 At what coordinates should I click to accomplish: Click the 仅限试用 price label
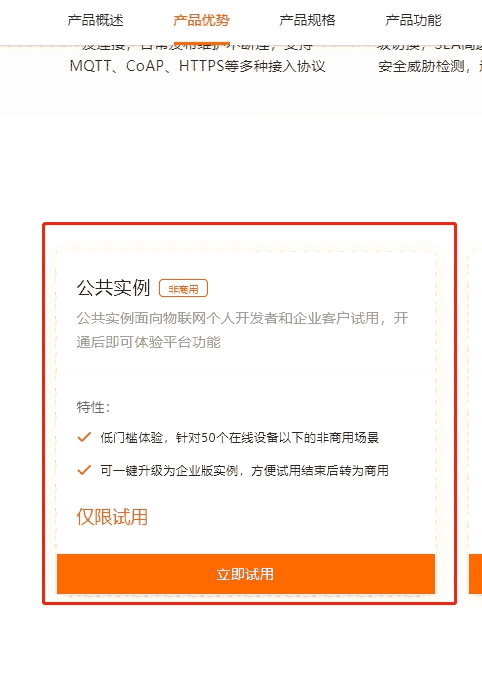tap(112, 517)
